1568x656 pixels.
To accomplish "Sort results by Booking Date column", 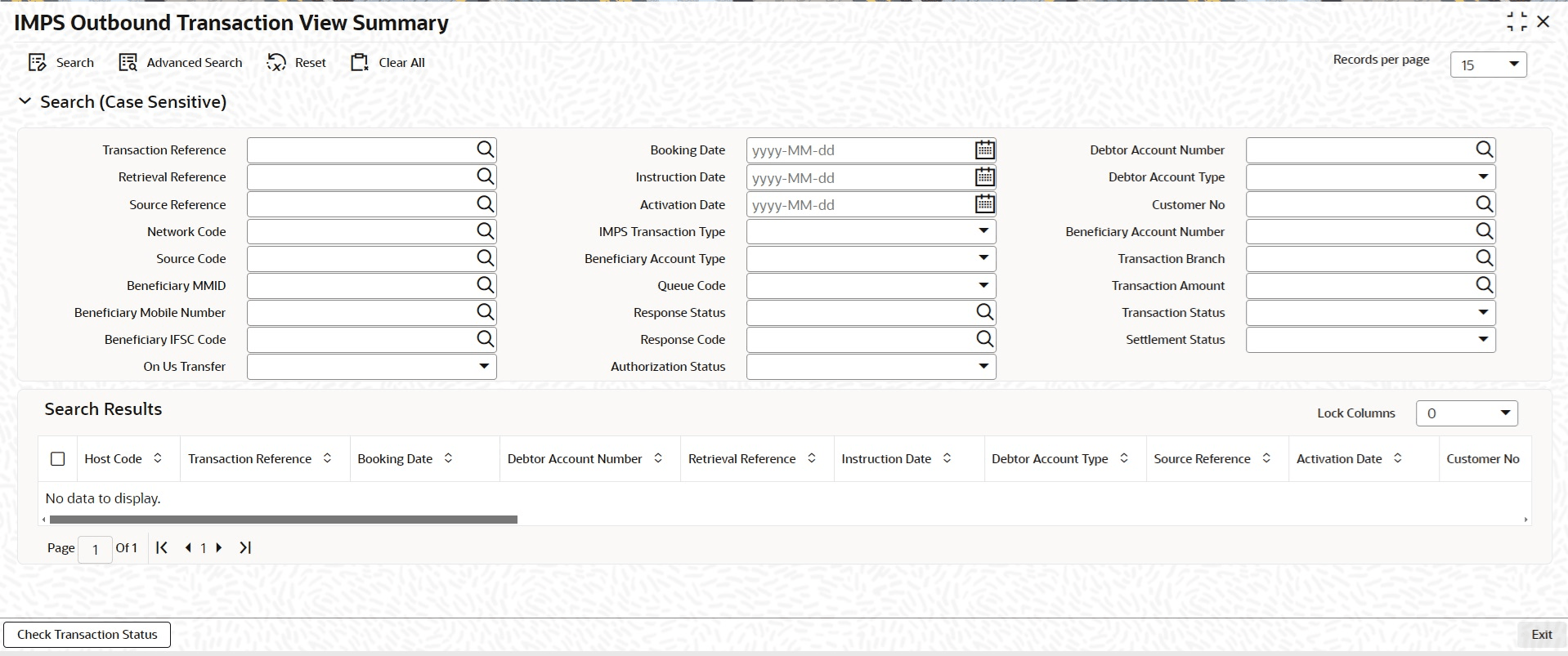I will click(448, 458).
